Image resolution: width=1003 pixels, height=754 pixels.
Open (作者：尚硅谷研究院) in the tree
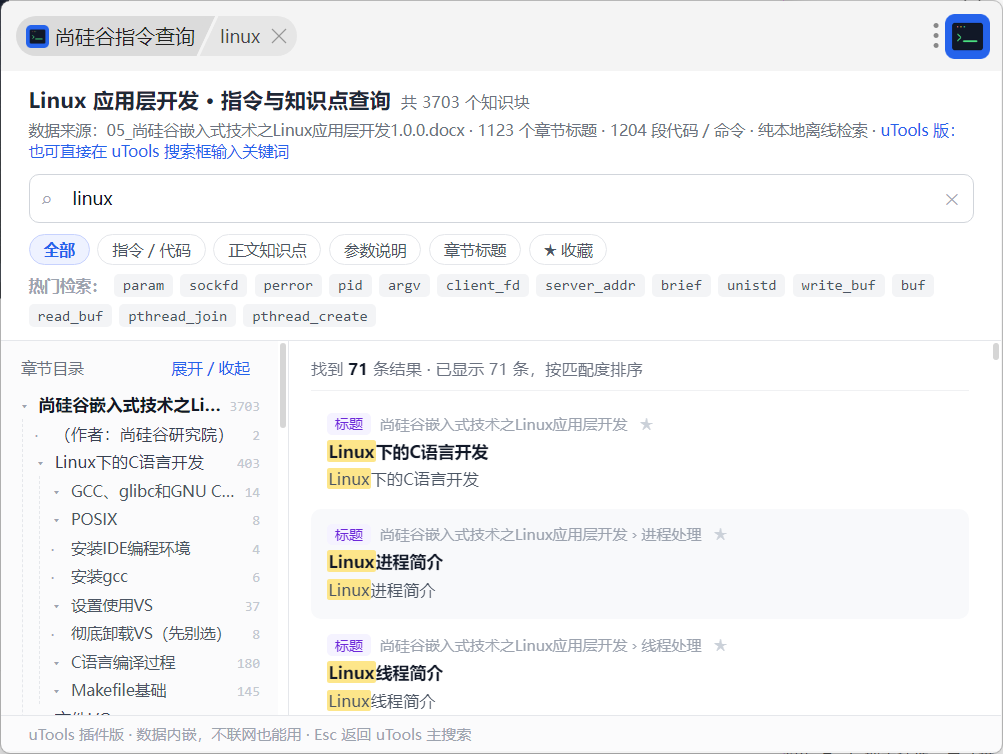[145, 435]
